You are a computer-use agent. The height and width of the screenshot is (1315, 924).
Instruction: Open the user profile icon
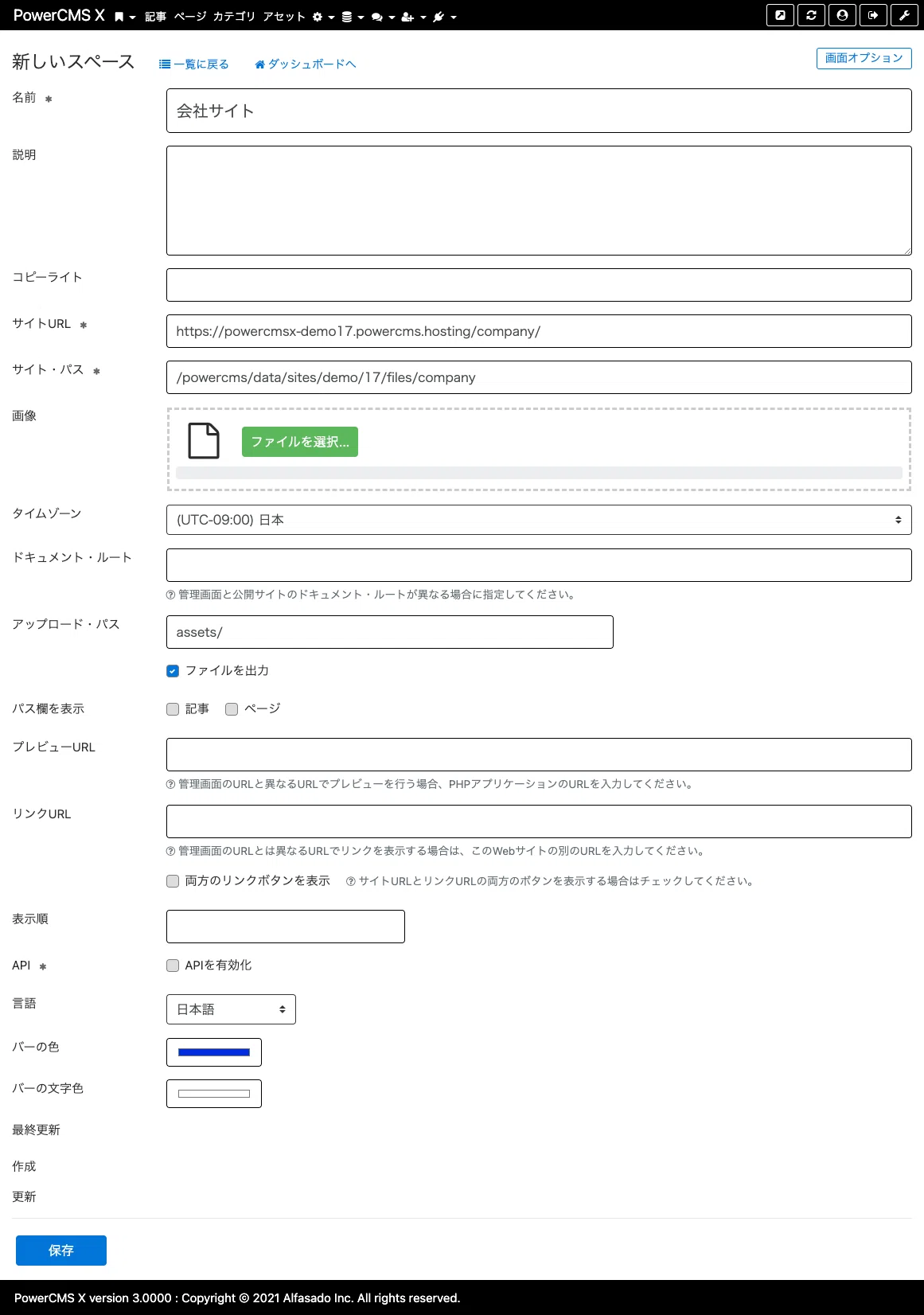tap(842, 15)
